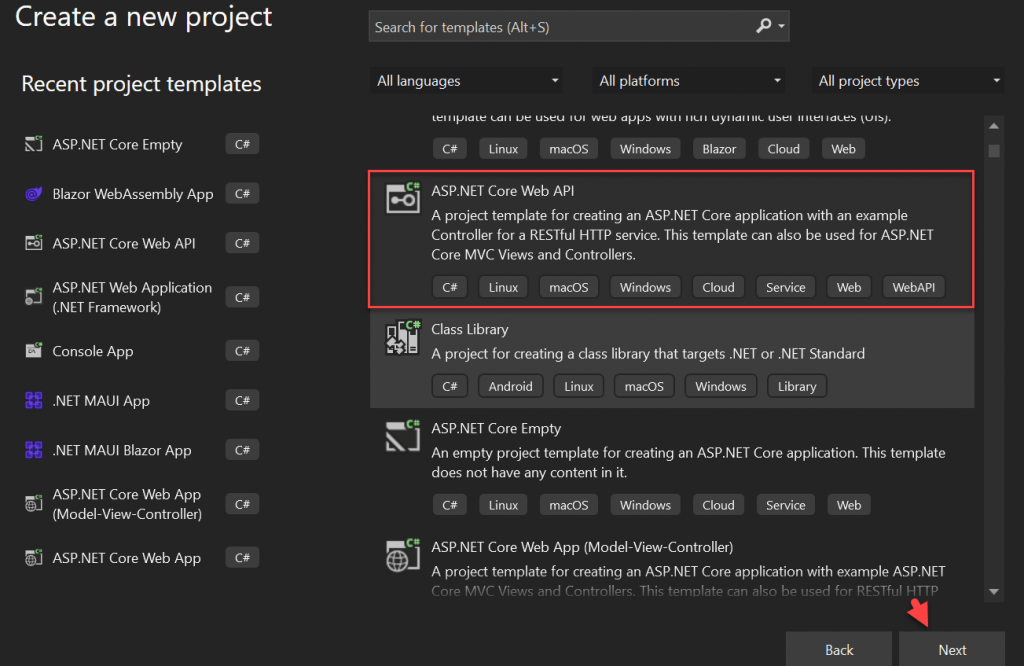Select Blazor WebAssembly App recent template text
This screenshot has height=666, width=1024.
click(x=133, y=194)
